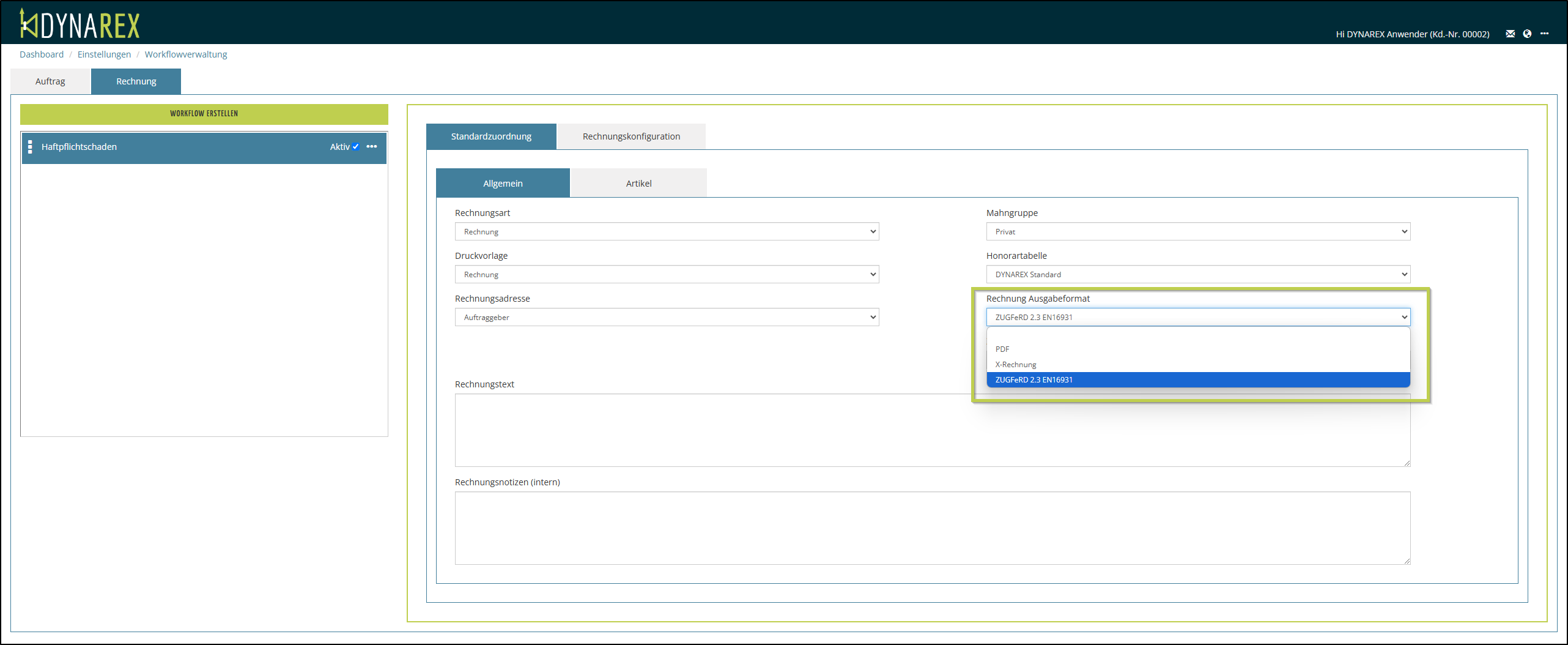
Task: Open the Artikel tab
Action: pos(638,184)
